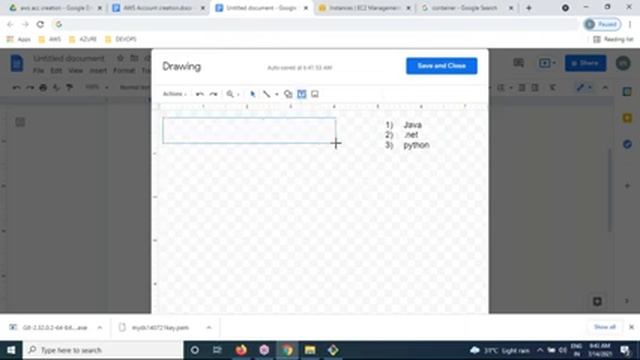Select the Line tool
Image resolution: width=640 pixels, height=360 pixels.
(x=267, y=94)
